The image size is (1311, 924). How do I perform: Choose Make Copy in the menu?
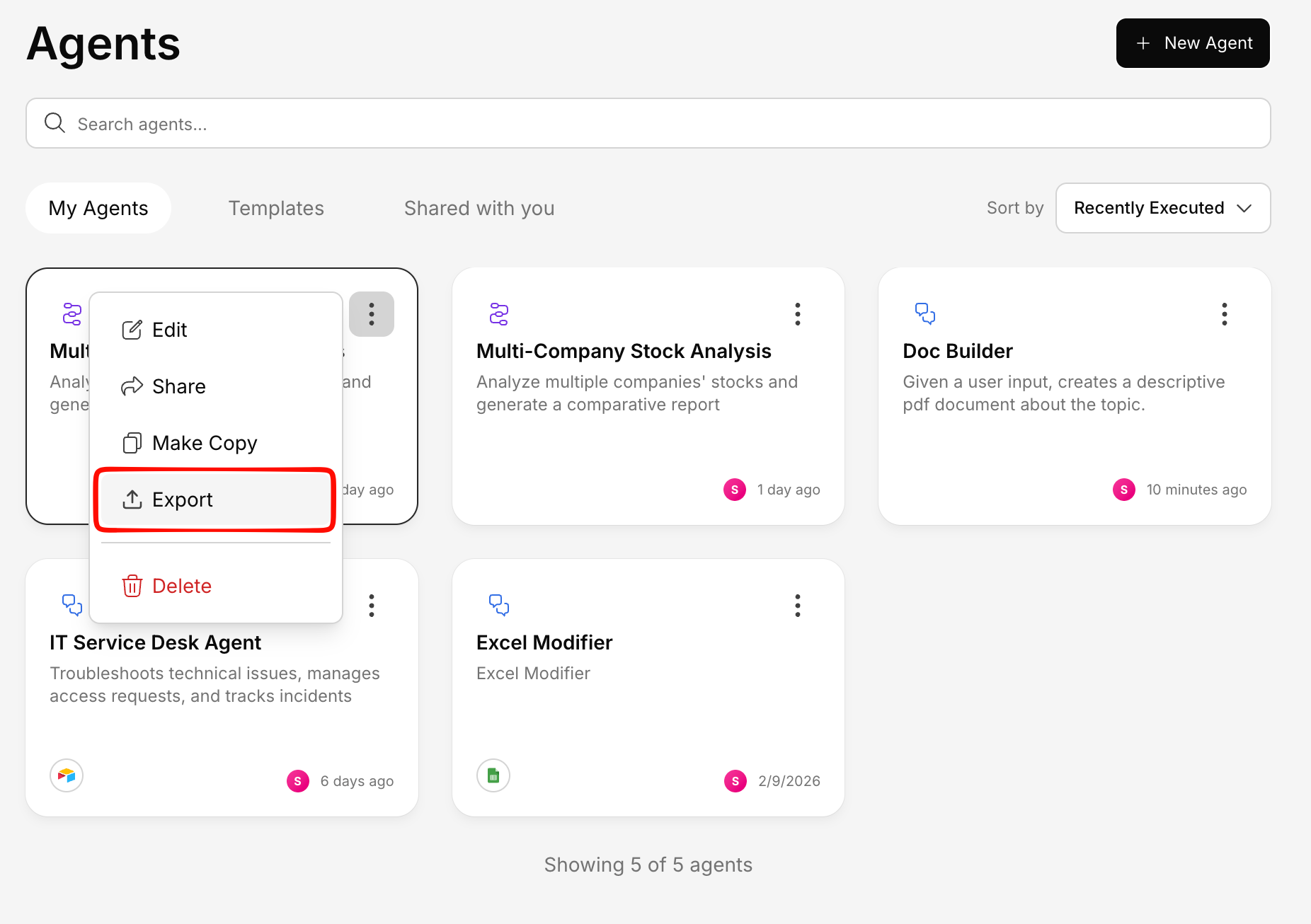coord(205,443)
